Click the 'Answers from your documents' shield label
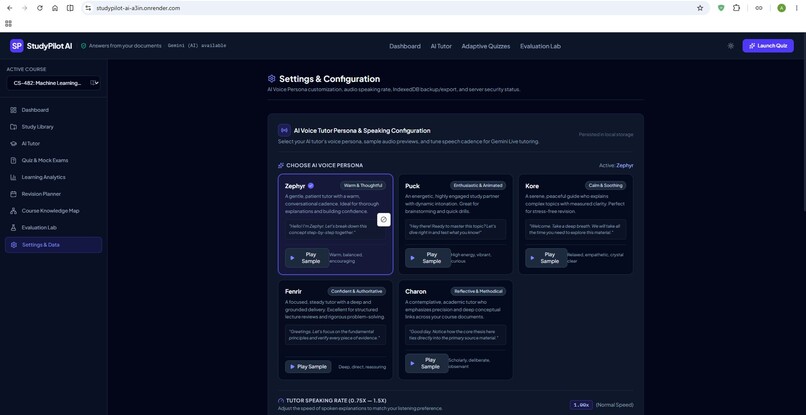 click(x=121, y=46)
